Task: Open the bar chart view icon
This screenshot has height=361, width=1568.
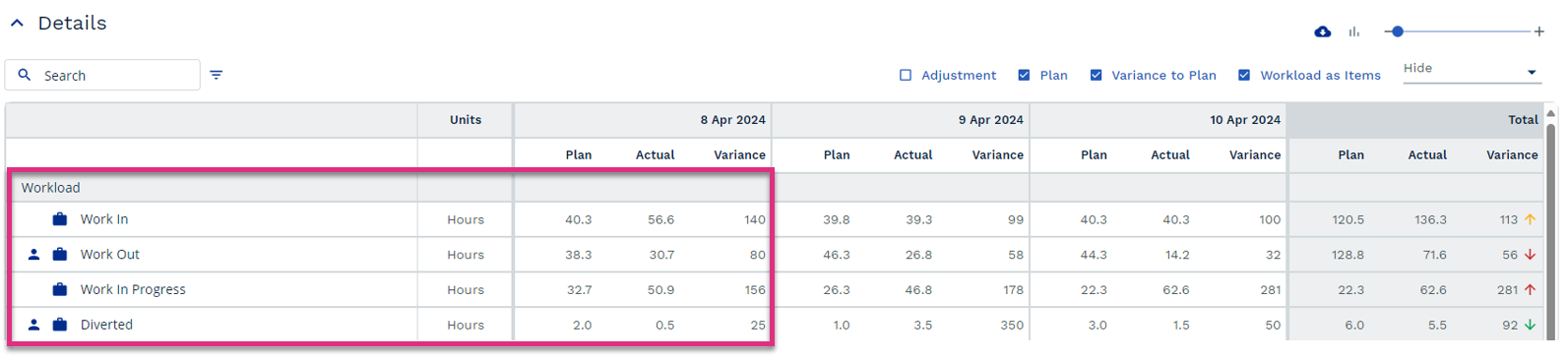Action: [1354, 31]
